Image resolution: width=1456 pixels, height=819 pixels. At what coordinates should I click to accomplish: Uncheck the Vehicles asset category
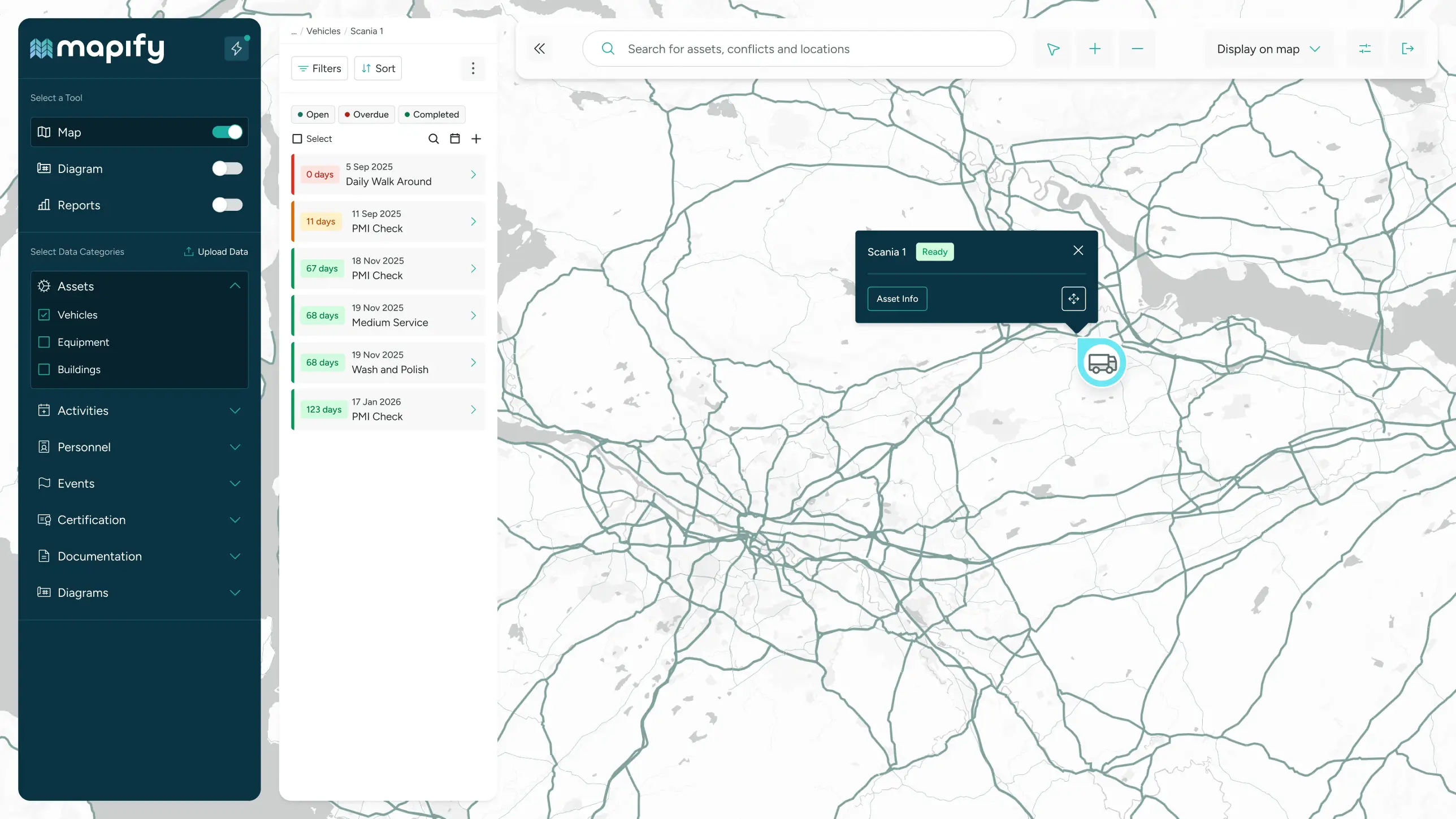click(x=44, y=315)
